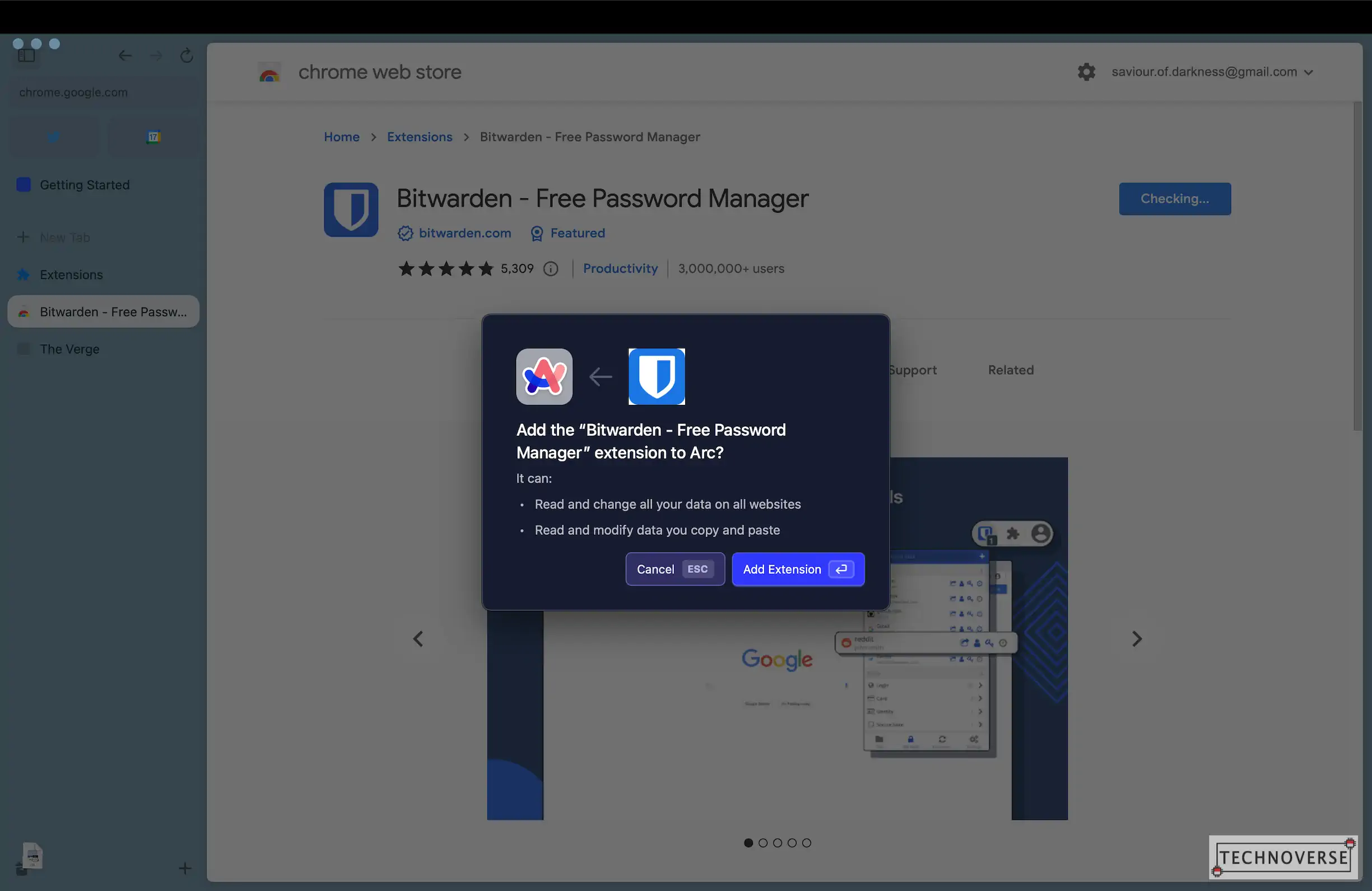The height and width of the screenshot is (891, 1372).
Task: Click the Bitwarden icon in dialog
Action: coord(657,377)
